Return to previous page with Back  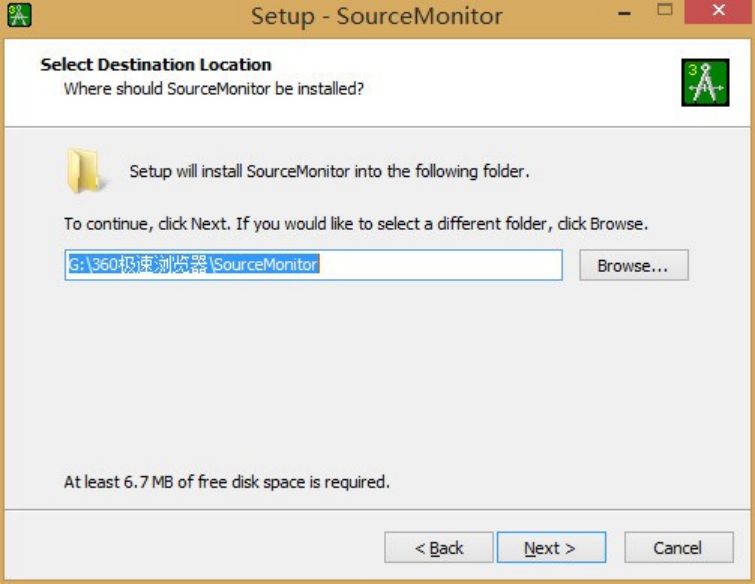click(439, 548)
